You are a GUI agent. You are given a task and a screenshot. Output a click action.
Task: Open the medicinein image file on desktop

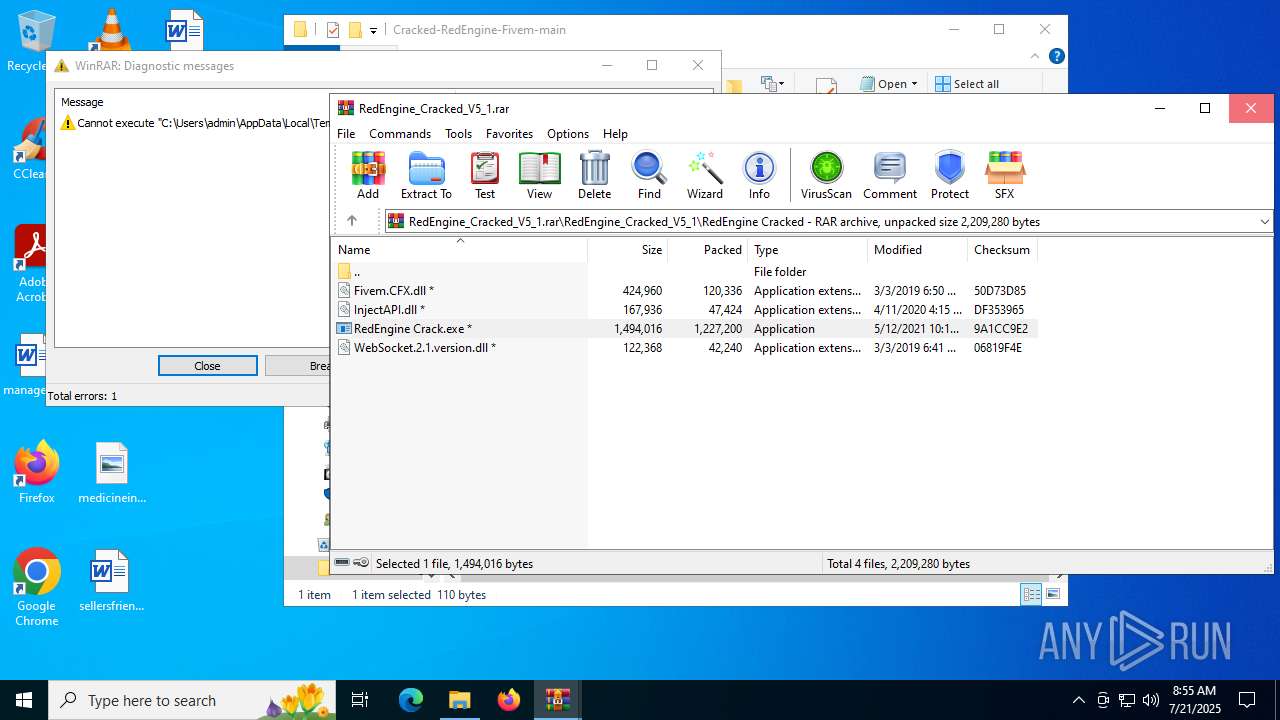click(112, 473)
